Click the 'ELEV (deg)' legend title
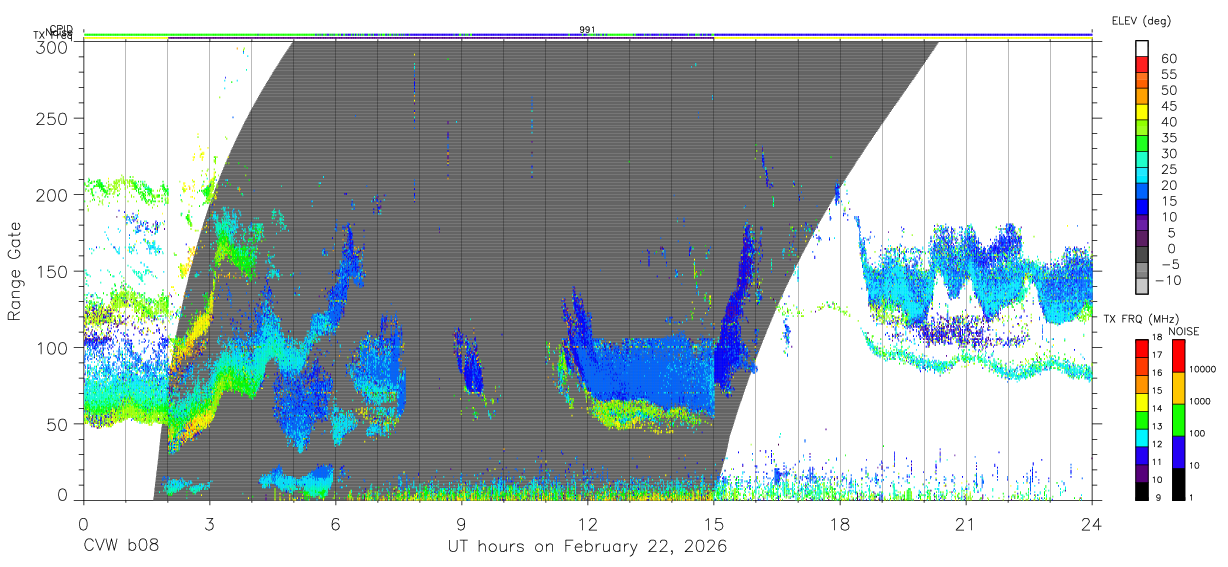This screenshot has width=1228, height=567. [1141, 20]
